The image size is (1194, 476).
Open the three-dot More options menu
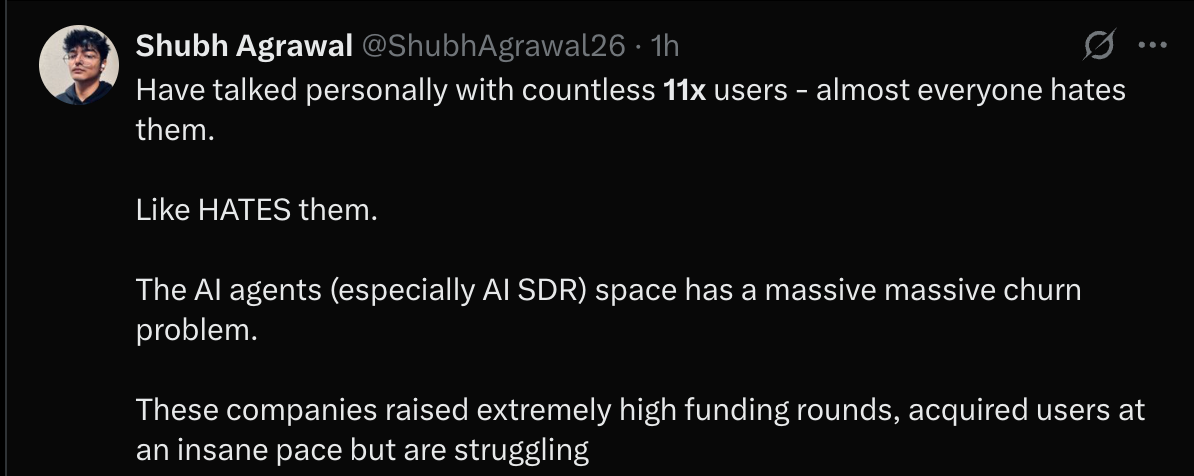click(1153, 46)
